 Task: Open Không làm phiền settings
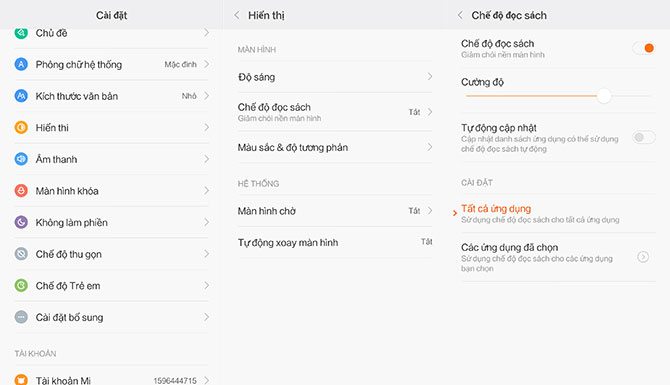pyautogui.click(x=112, y=222)
